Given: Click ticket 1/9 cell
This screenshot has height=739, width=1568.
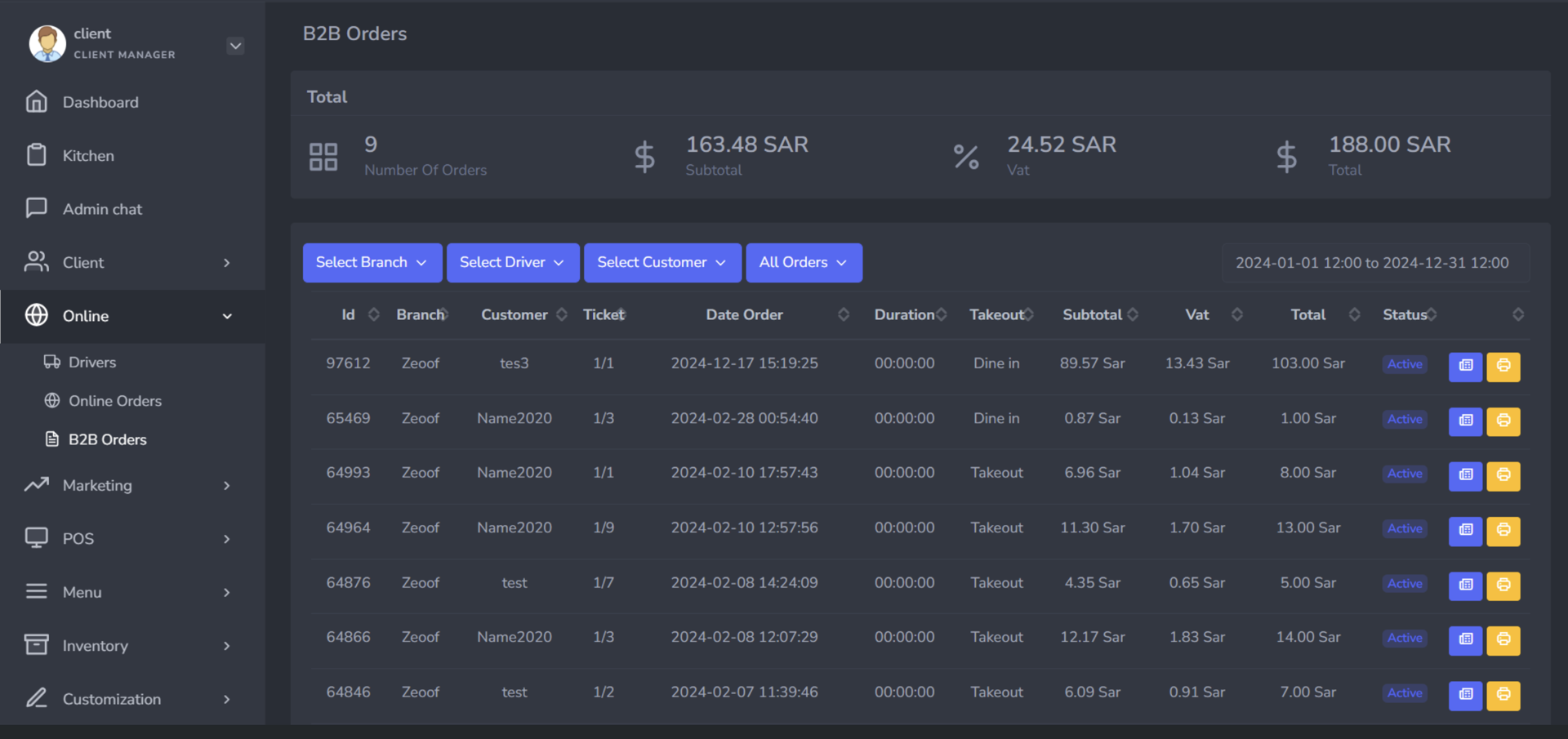Looking at the screenshot, I should pyautogui.click(x=604, y=528).
